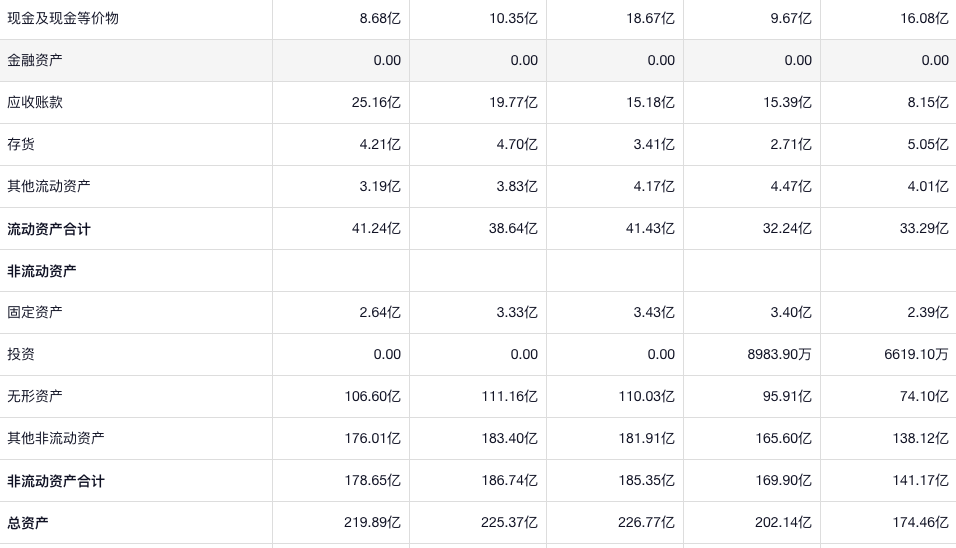Select the 存货 row label
Image resolution: width=956 pixels, height=548 pixels.
click(x=21, y=144)
